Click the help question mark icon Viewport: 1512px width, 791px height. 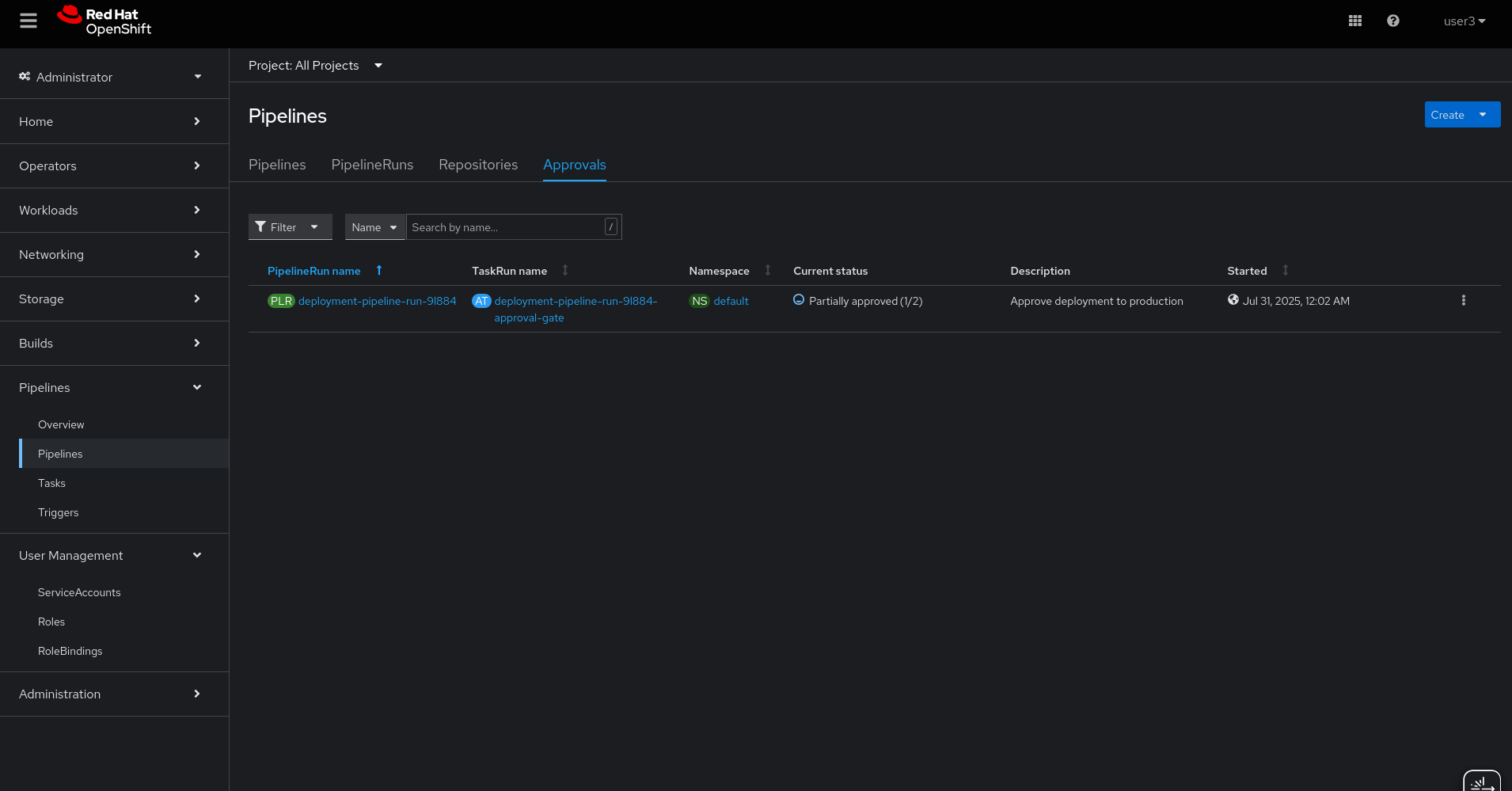pos(1392,21)
